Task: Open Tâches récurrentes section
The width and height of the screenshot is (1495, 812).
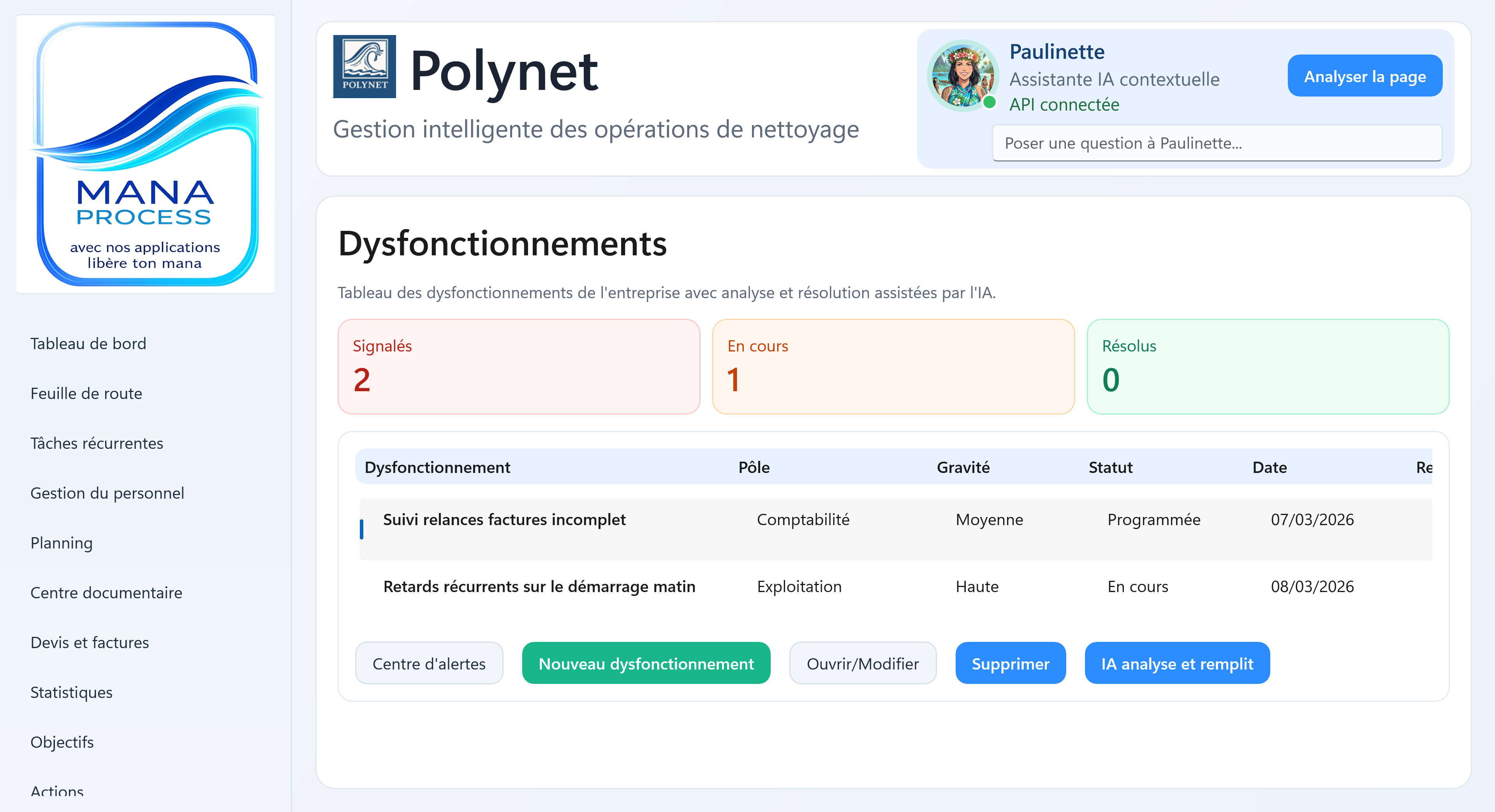Action: (x=96, y=443)
